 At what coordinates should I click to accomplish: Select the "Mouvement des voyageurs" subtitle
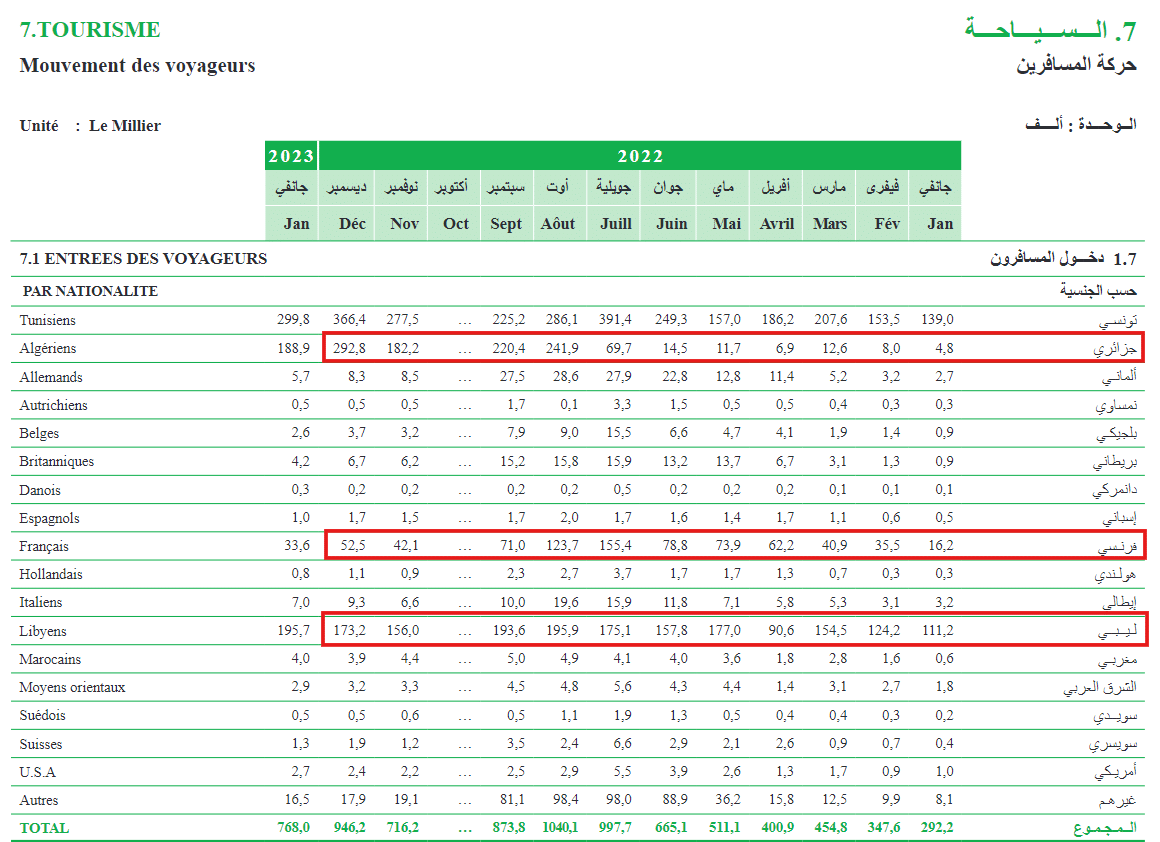pyautogui.click(x=137, y=66)
